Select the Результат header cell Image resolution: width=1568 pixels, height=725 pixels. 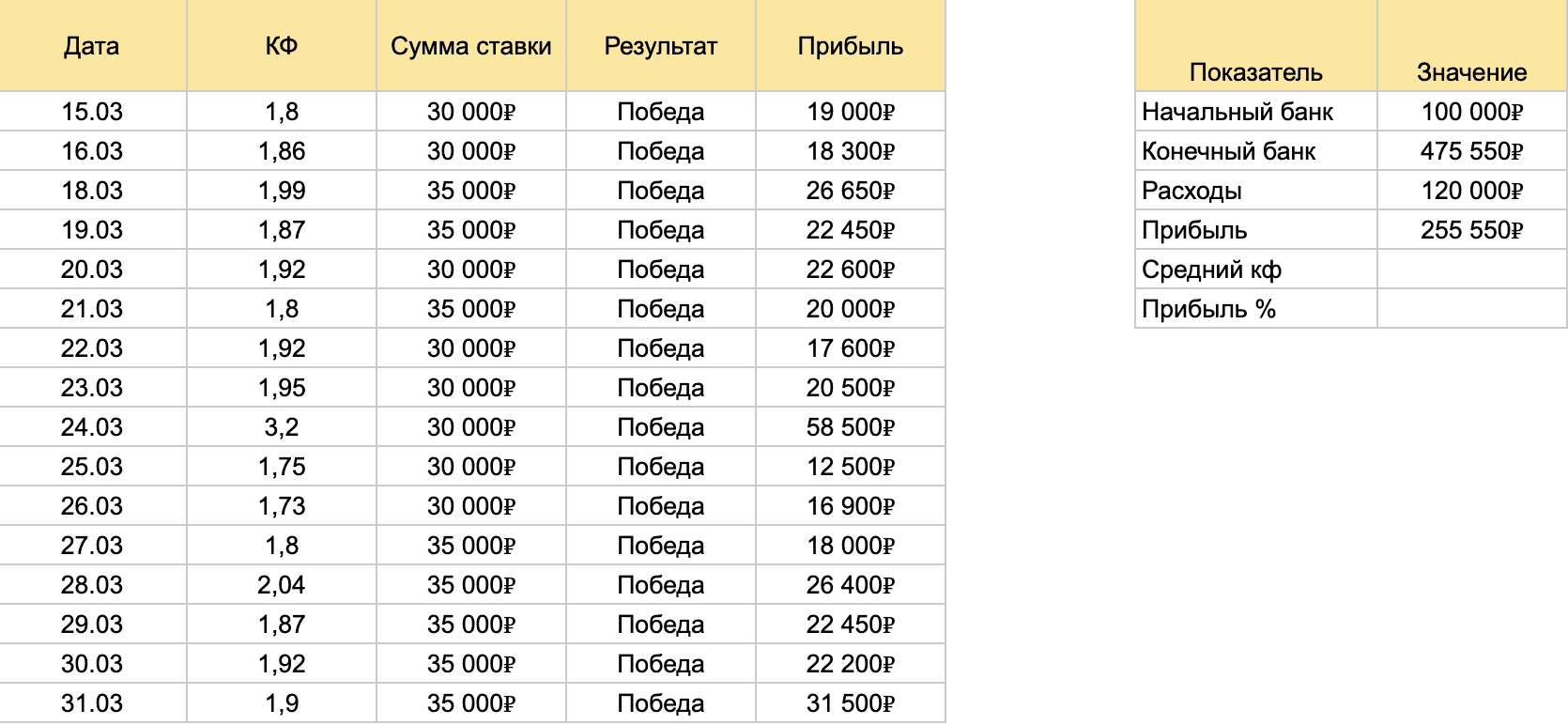point(660,46)
